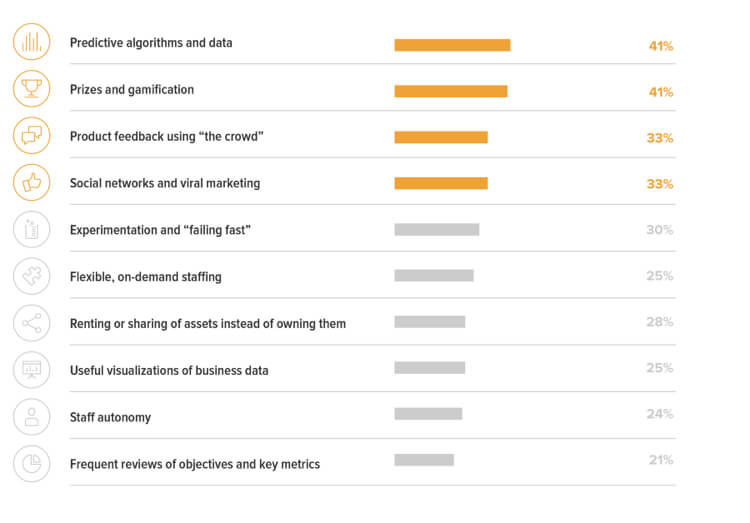Click the 33% value for Social networks
The width and height of the screenshot is (750, 523).
tap(659, 184)
